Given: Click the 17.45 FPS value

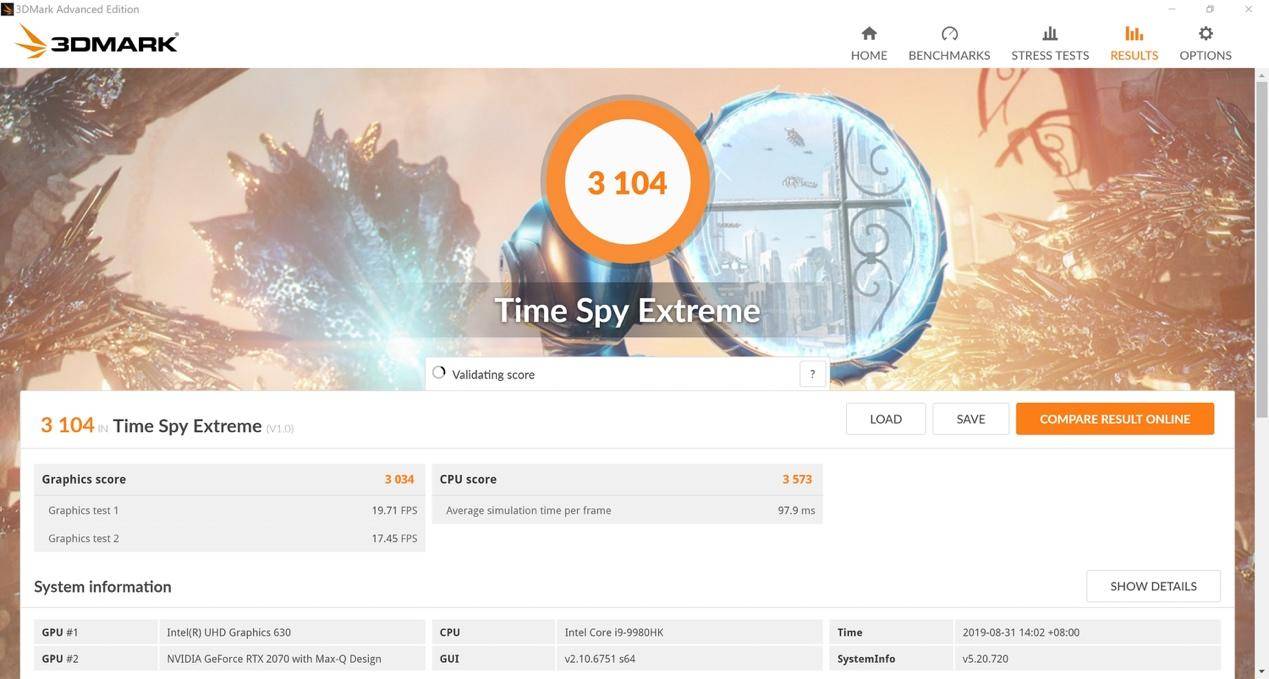Looking at the screenshot, I should click(x=394, y=538).
